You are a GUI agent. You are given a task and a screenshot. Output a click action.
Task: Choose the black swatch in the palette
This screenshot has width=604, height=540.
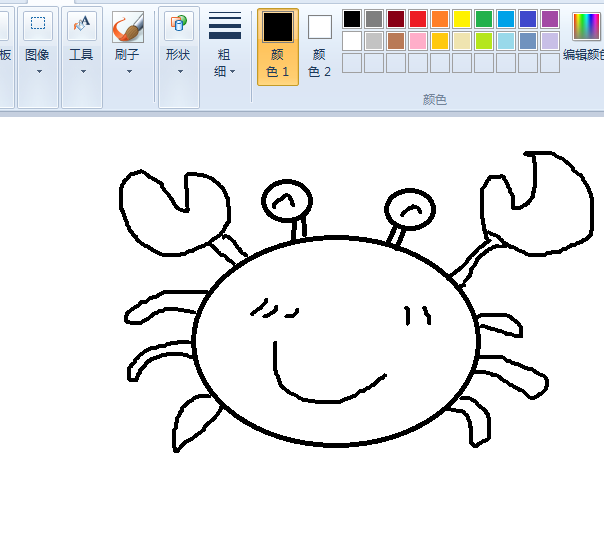(x=352, y=19)
